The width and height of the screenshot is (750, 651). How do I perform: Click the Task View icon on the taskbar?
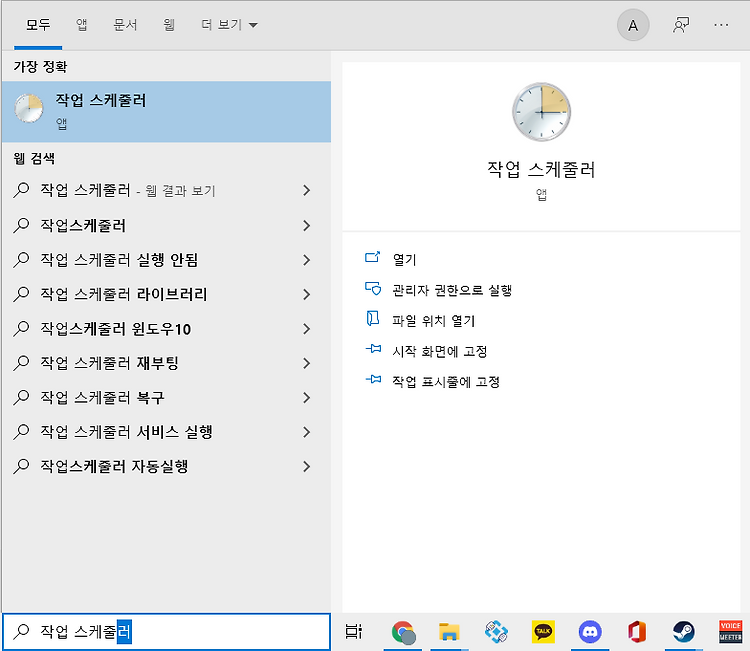click(353, 631)
